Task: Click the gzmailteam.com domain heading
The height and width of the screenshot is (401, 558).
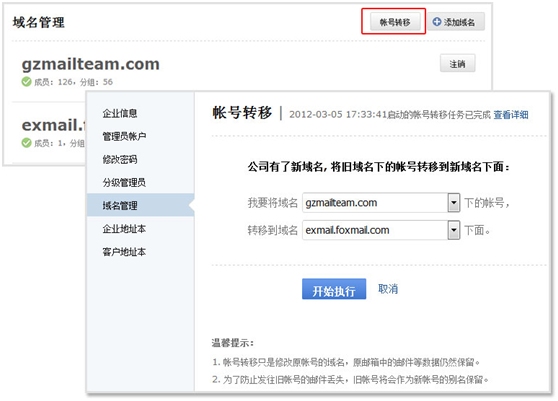Action: point(90,64)
